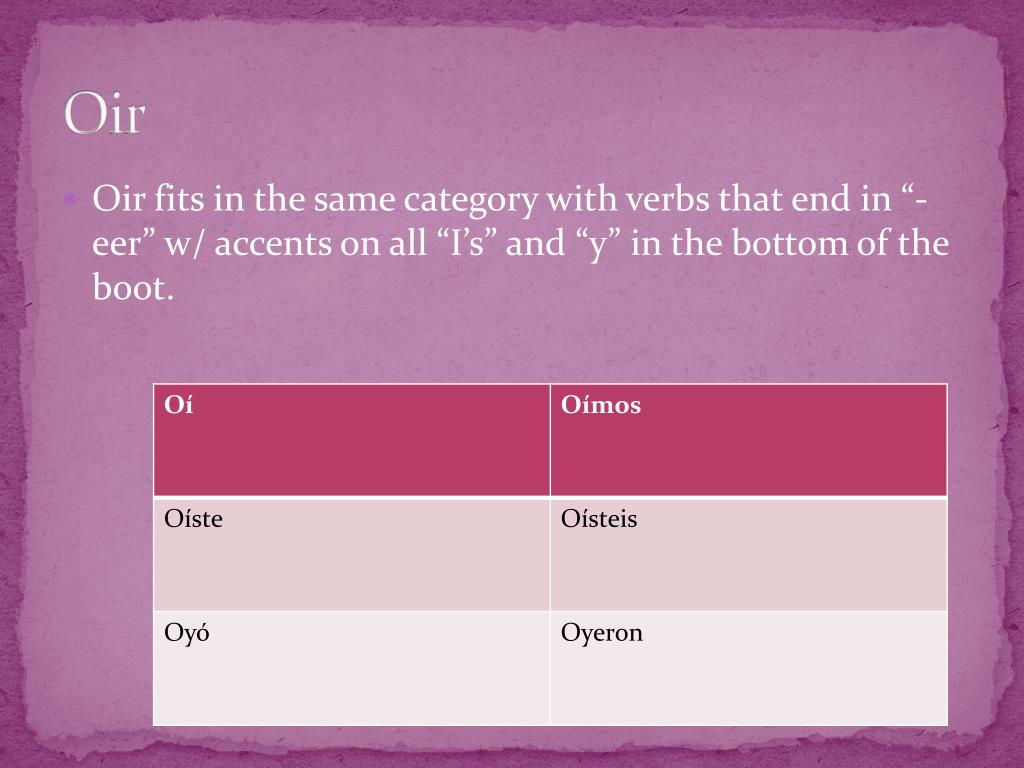The image size is (1024, 768).
Task: Select the table cell "Oí"
Action: [x=351, y=440]
